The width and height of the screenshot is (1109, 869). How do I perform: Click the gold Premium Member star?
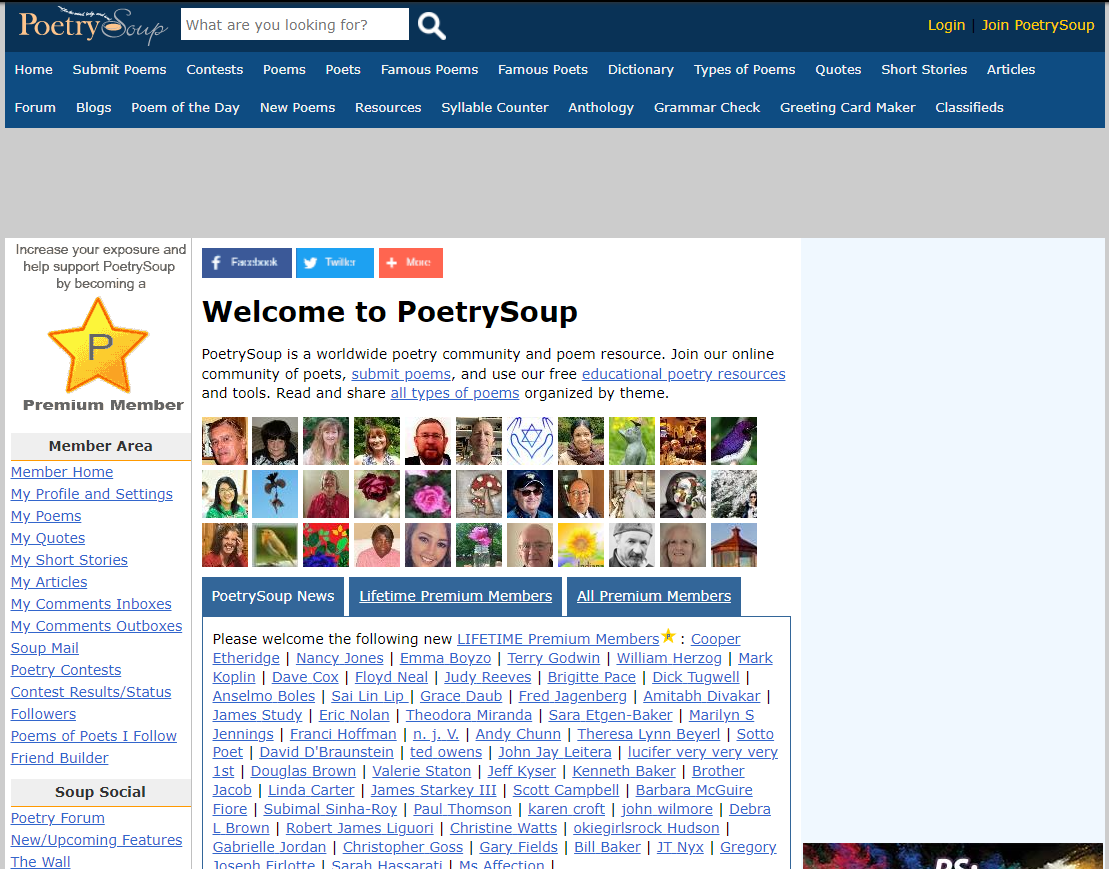[x=99, y=346]
